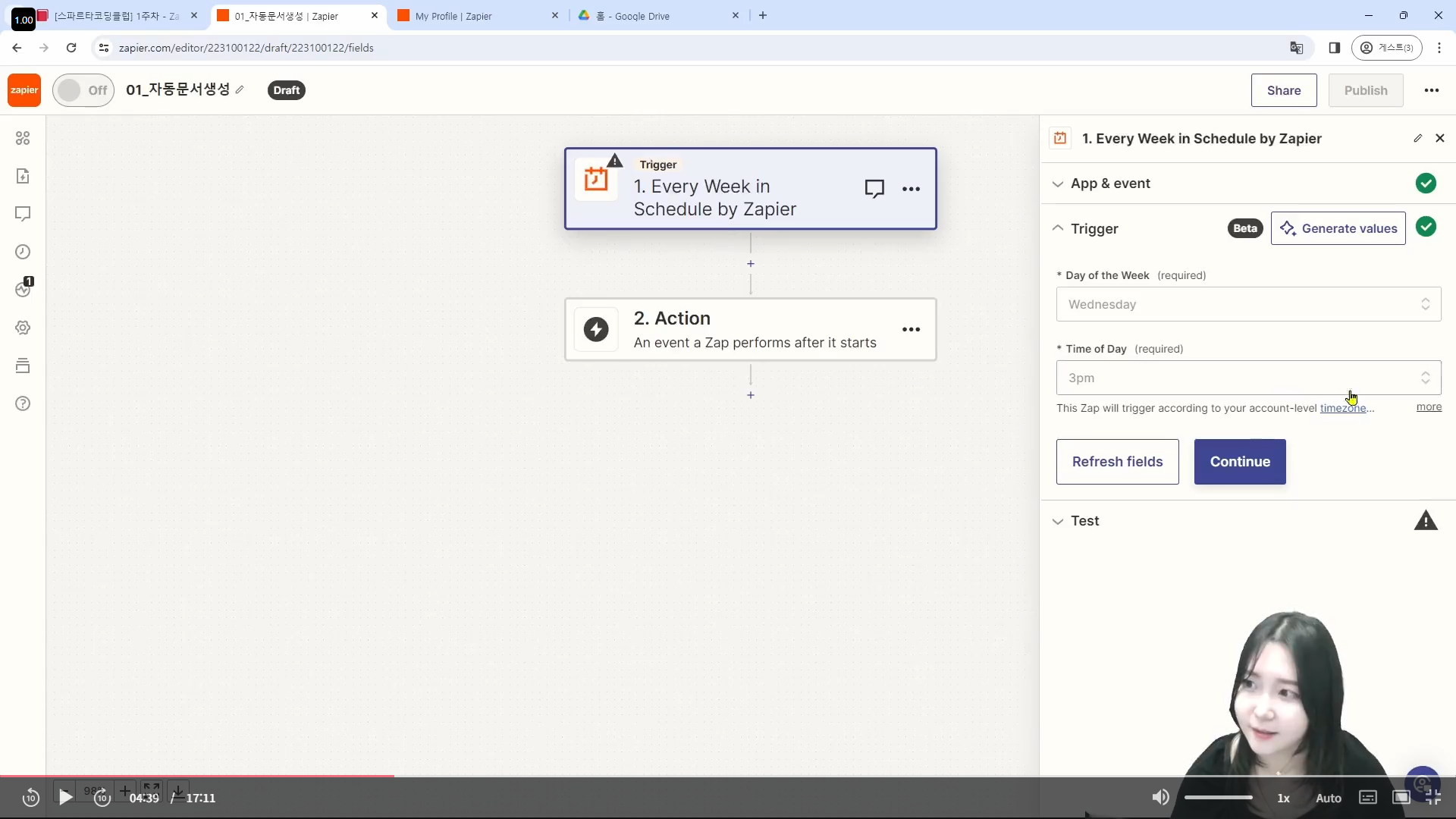The width and height of the screenshot is (1456, 819).
Task: Change the video playback speed 1x
Action: coord(1283,798)
